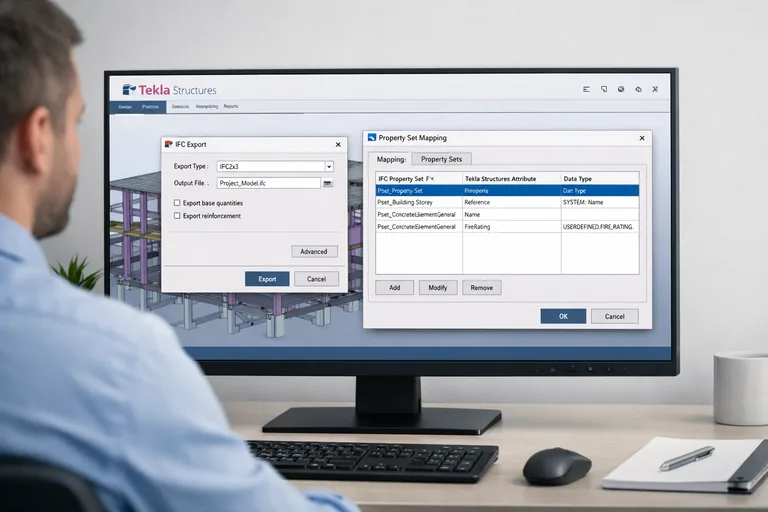Open the Export Type dropdown arrow
The width and height of the screenshot is (768, 512).
[x=329, y=167]
